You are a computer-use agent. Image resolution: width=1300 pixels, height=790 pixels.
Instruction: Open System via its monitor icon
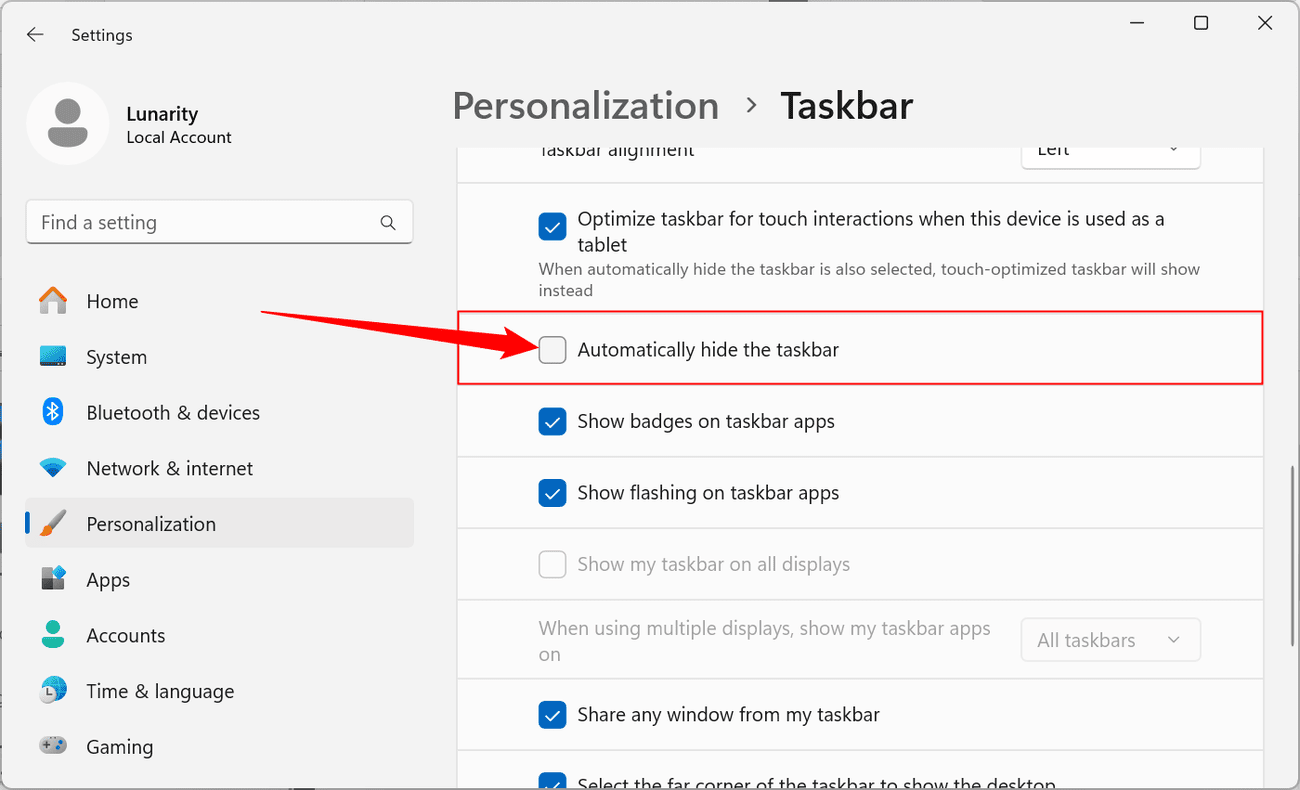coord(53,357)
